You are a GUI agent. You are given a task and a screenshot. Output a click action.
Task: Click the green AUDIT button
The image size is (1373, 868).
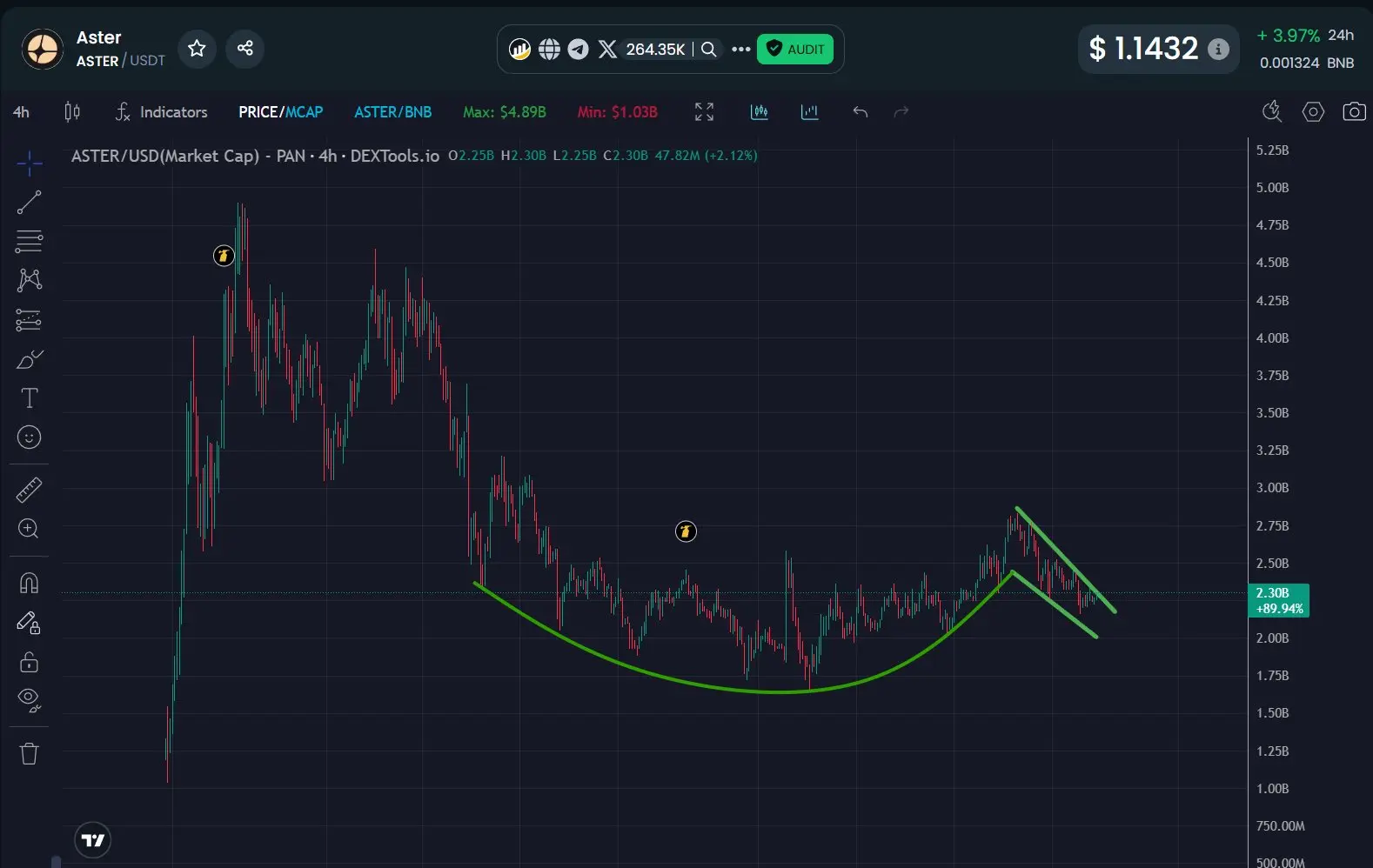click(x=795, y=50)
